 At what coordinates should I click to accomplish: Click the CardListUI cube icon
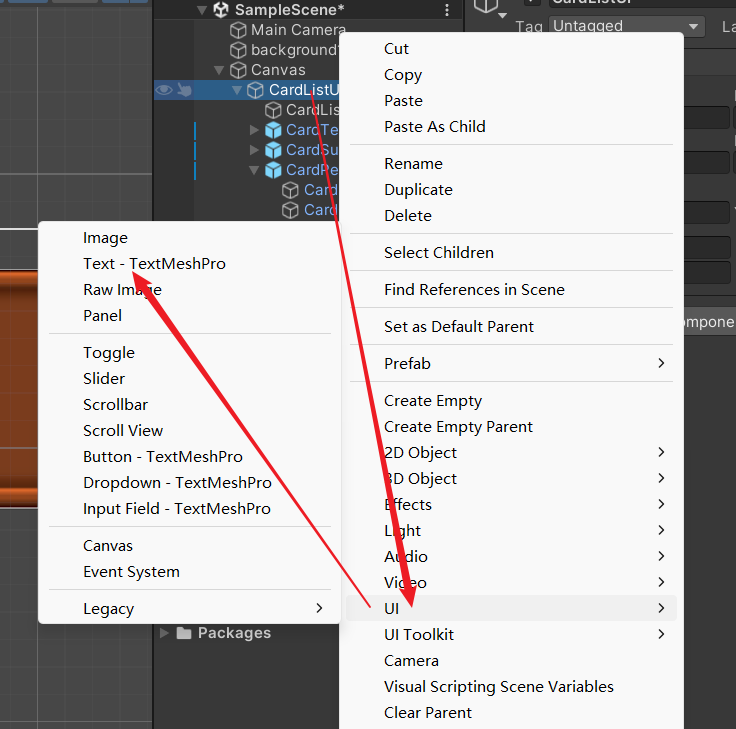[255, 90]
